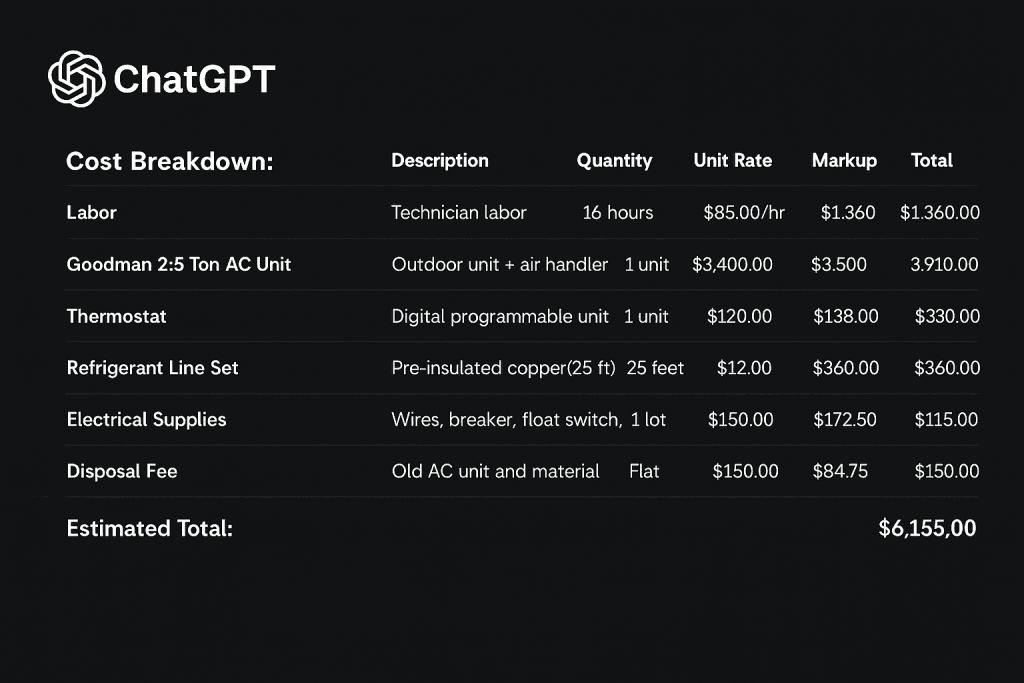Viewport: 1024px width, 683px height.
Task: Click the Refrigerant Line Set label
Action: pos(152,368)
